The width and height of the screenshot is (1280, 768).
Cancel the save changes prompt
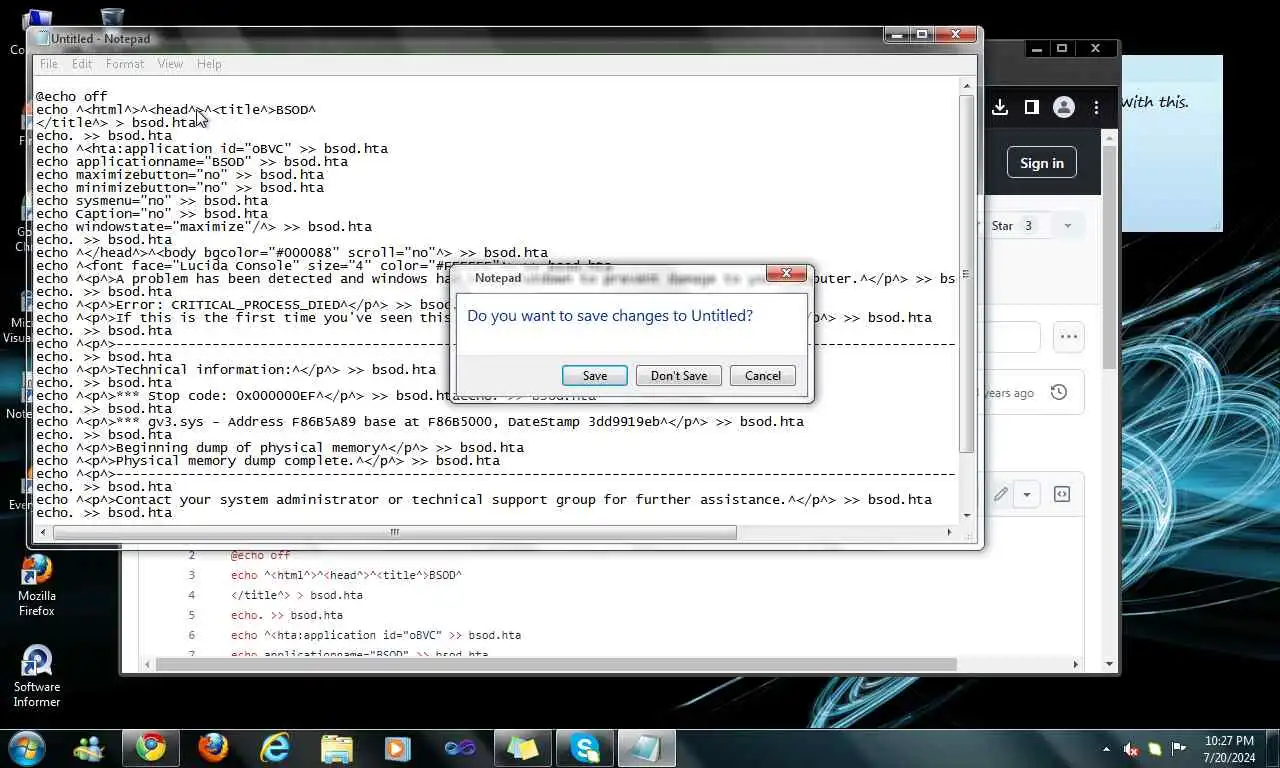click(x=762, y=376)
